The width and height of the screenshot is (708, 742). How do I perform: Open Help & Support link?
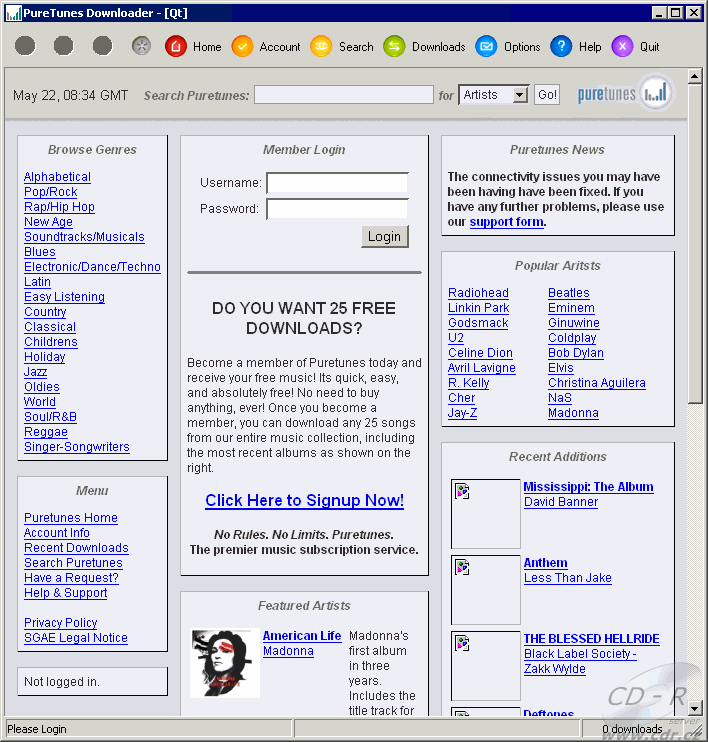coord(65,593)
